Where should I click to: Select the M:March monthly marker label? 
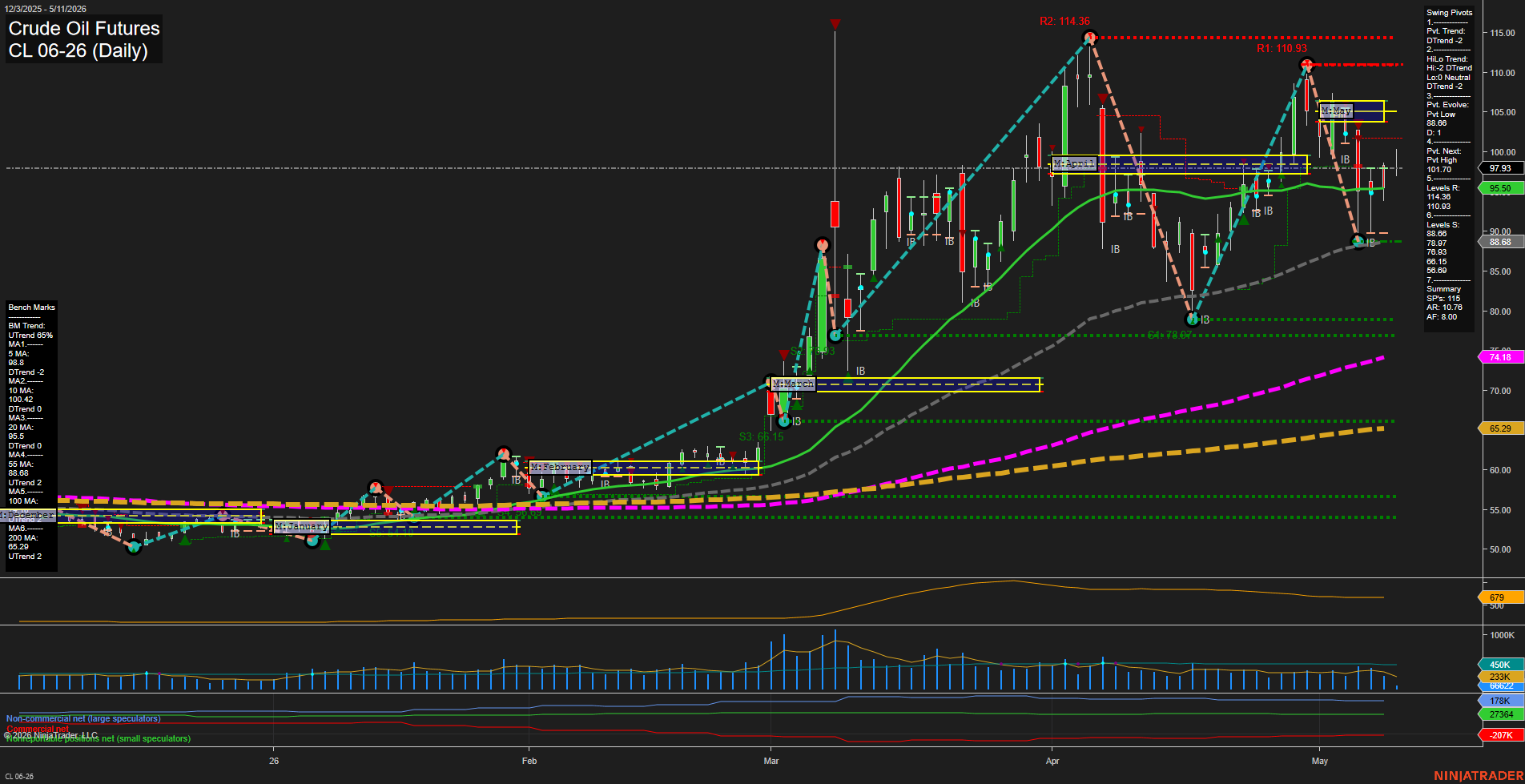pos(793,384)
